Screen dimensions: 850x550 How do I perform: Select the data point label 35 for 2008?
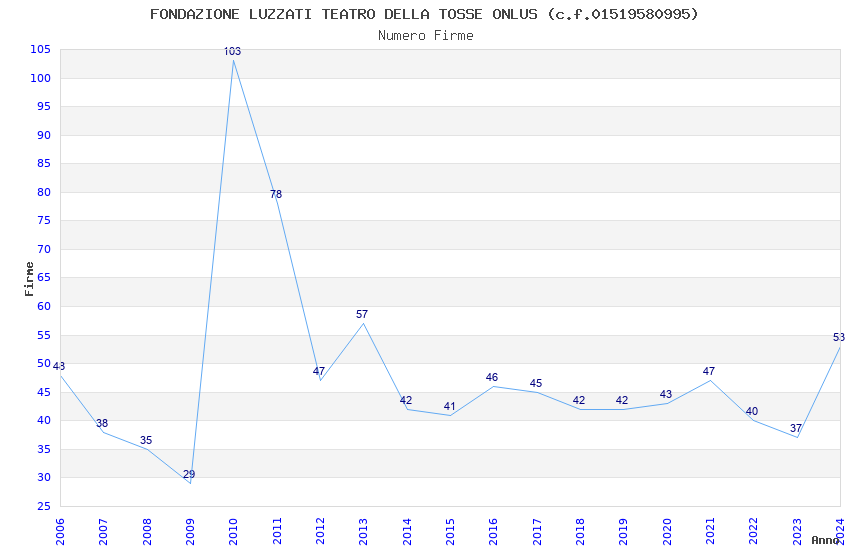[x=146, y=440]
